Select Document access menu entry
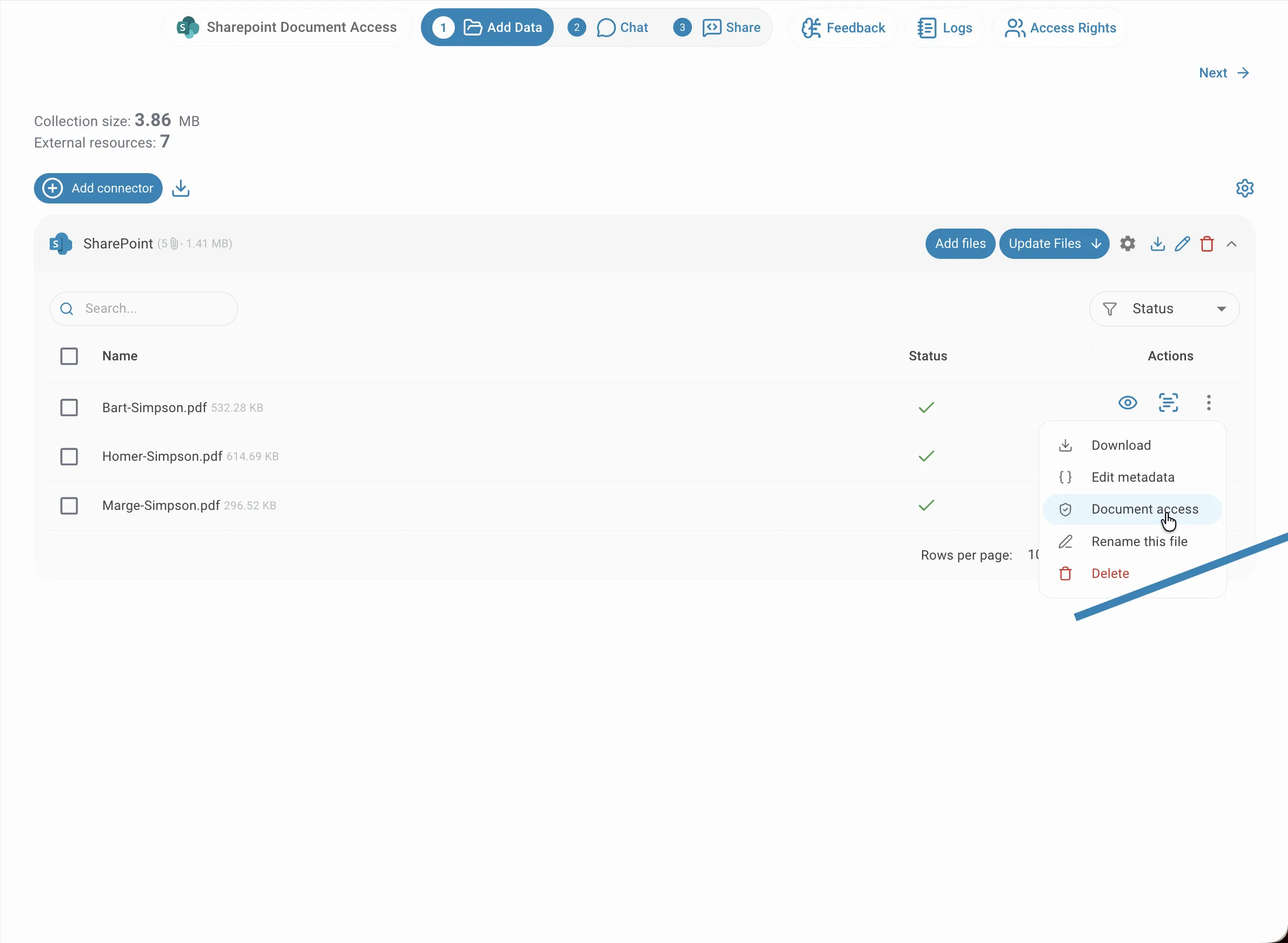 coord(1132,509)
